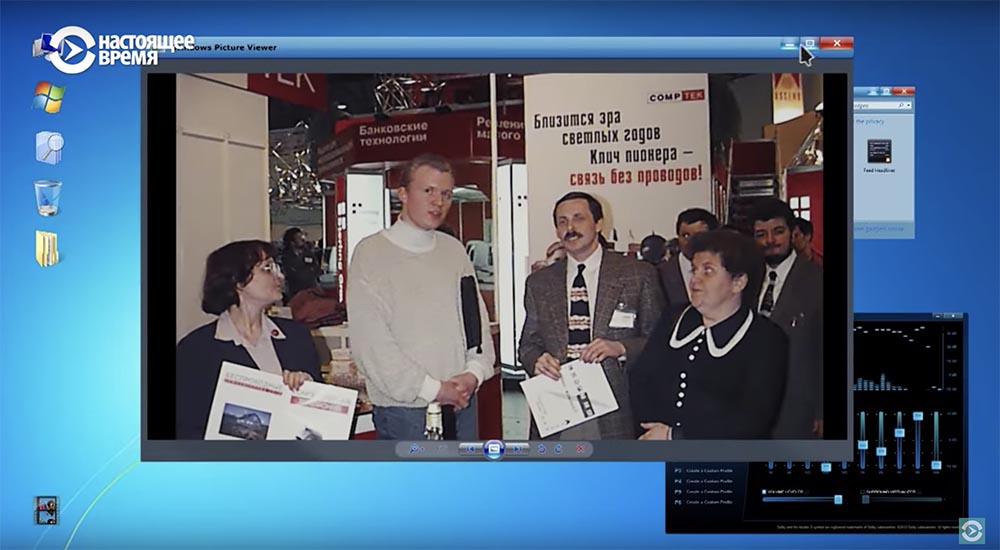Toggle the checked checkbox above the left Dolby slider
The image size is (1000, 550).
point(764,492)
